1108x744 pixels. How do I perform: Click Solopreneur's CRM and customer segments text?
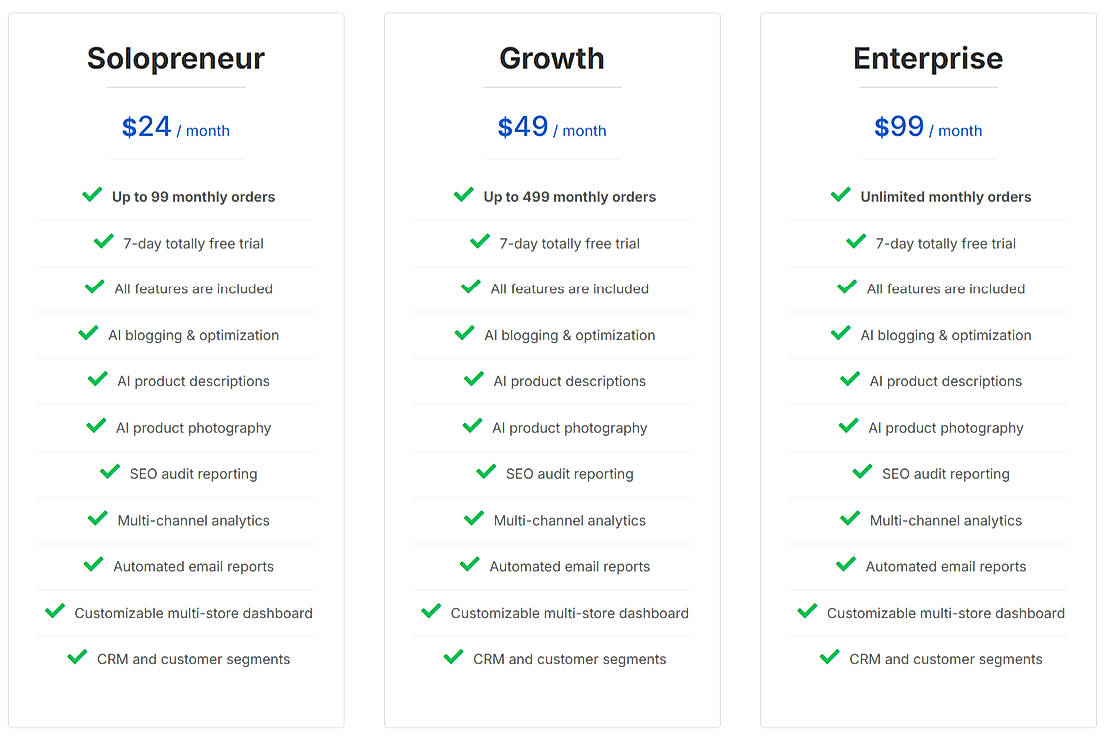(194, 659)
